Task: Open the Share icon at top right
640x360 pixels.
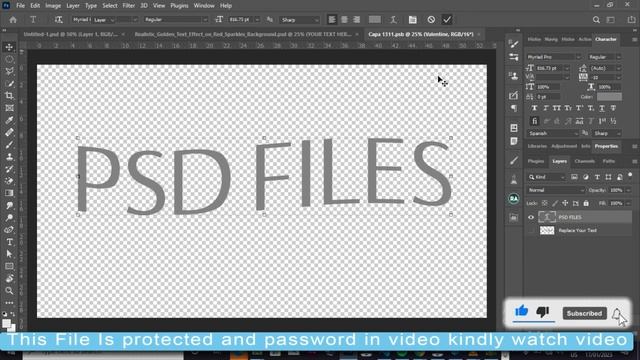Action: click(x=631, y=20)
